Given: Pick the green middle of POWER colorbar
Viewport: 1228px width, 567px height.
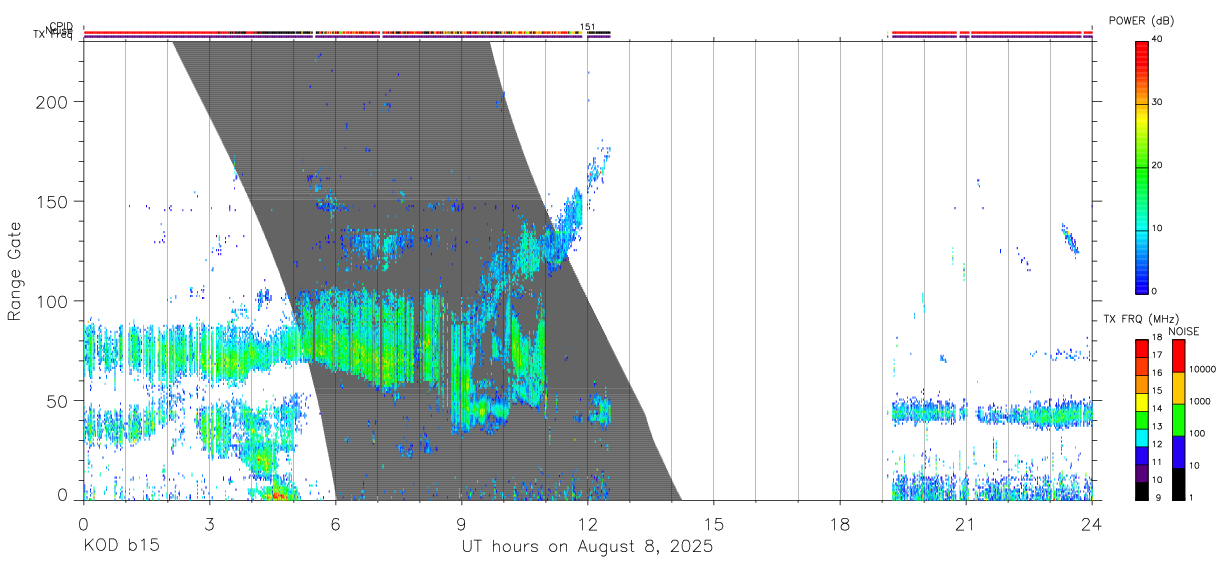Looking at the screenshot, I should [1142, 166].
